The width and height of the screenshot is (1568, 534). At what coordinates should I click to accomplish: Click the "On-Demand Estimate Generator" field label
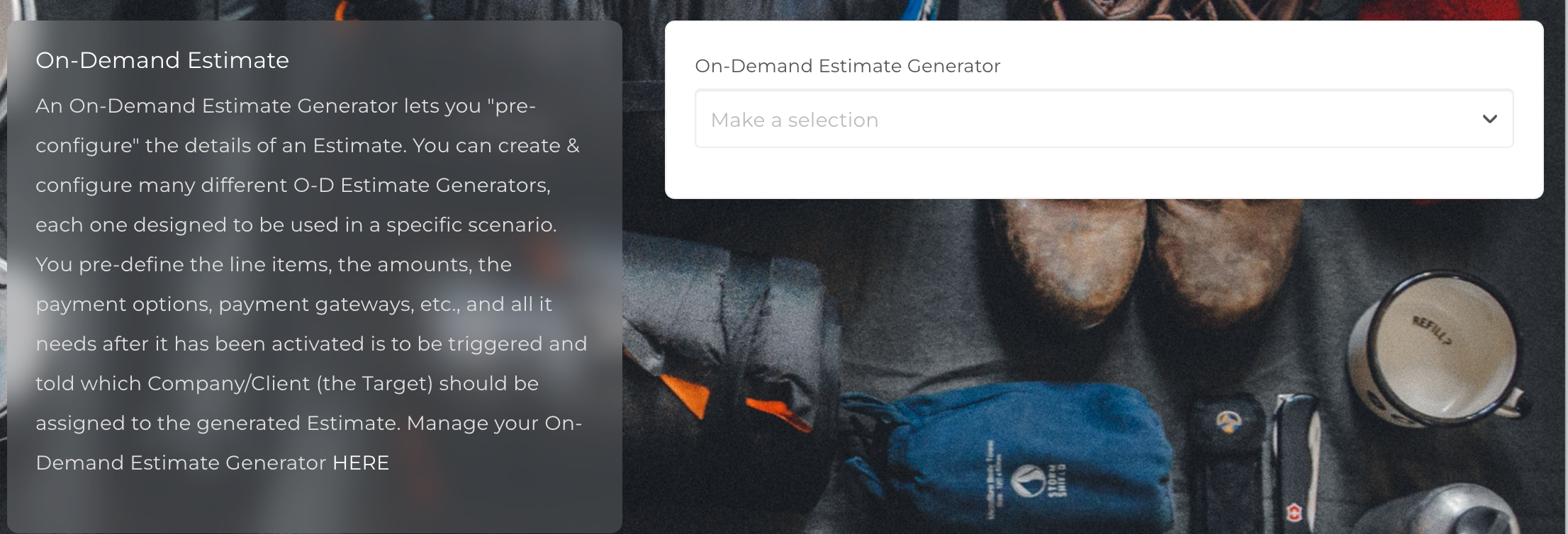pos(847,66)
